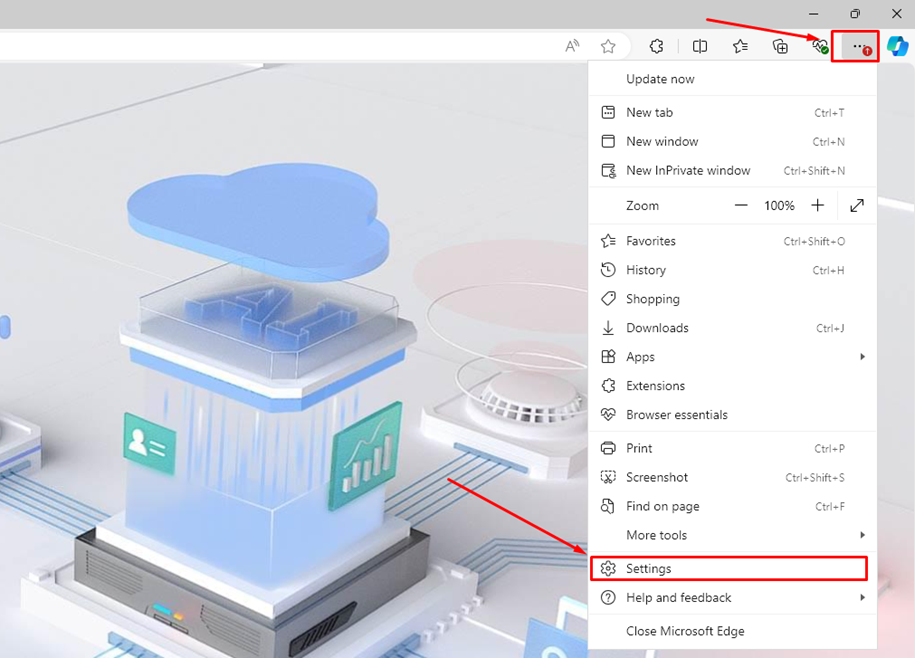Image resolution: width=915 pixels, height=658 pixels.
Task: Click the Shopping tag icon
Action: point(608,299)
